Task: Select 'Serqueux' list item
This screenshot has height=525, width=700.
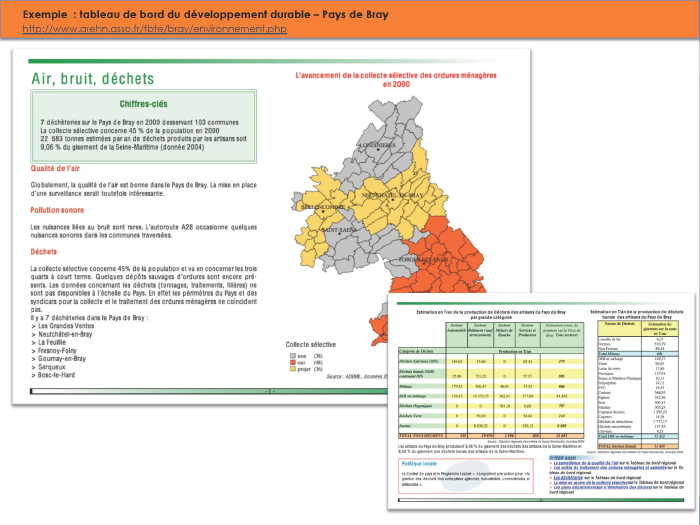Action: click(x=52, y=367)
